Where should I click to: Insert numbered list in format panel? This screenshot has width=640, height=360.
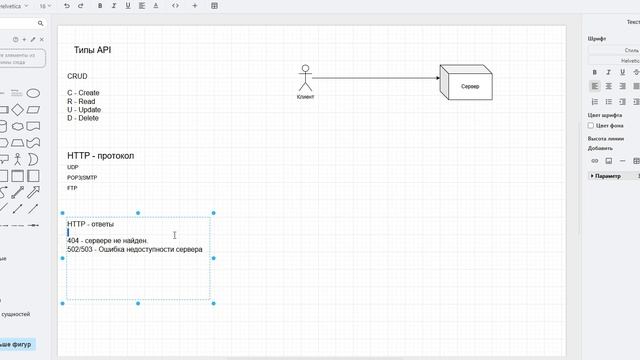(x=595, y=102)
